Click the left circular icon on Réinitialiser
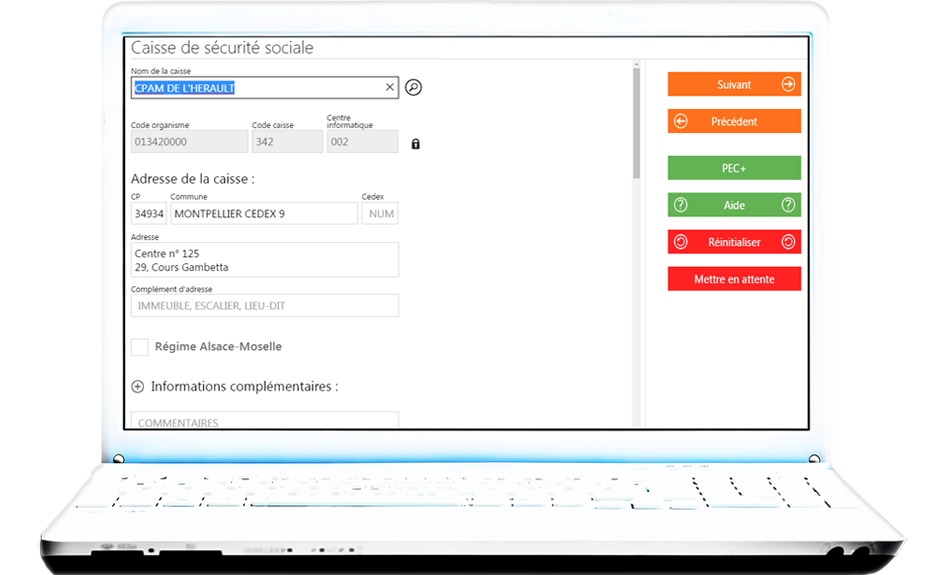The width and height of the screenshot is (940, 575). pyautogui.click(x=681, y=242)
